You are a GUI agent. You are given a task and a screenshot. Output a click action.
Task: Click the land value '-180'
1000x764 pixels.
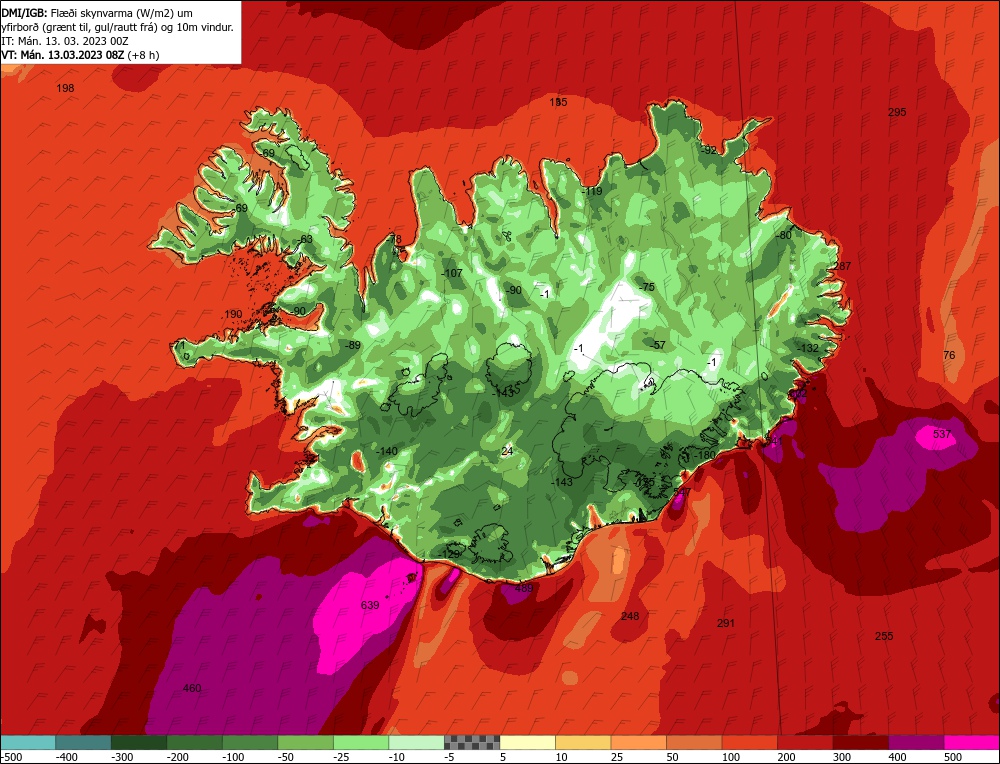[705, 455]
